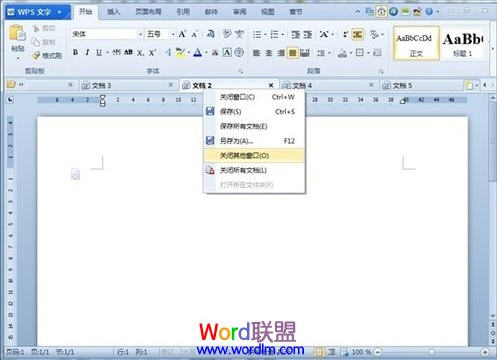Click the vertical scrollbar thumb

click(x=492, y=142)
